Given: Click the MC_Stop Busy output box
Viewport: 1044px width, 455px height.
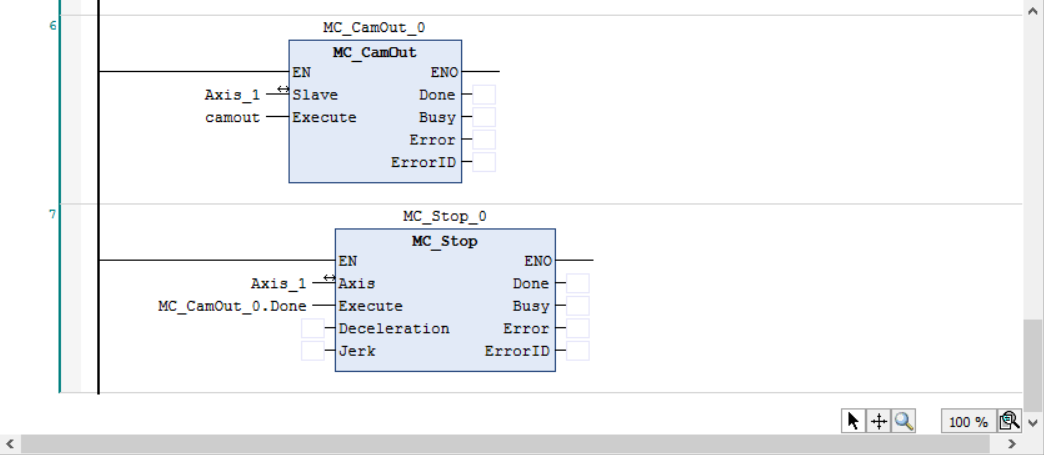Looking at the screenshot, I should click(578, 306).
